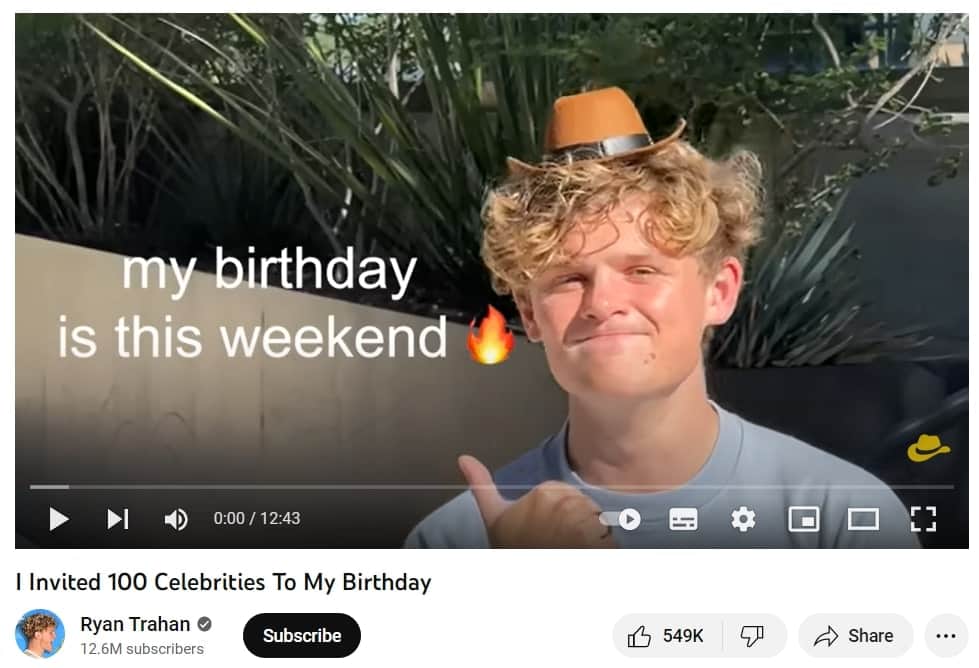Enter full screen mode

click(x=923, y=519)
